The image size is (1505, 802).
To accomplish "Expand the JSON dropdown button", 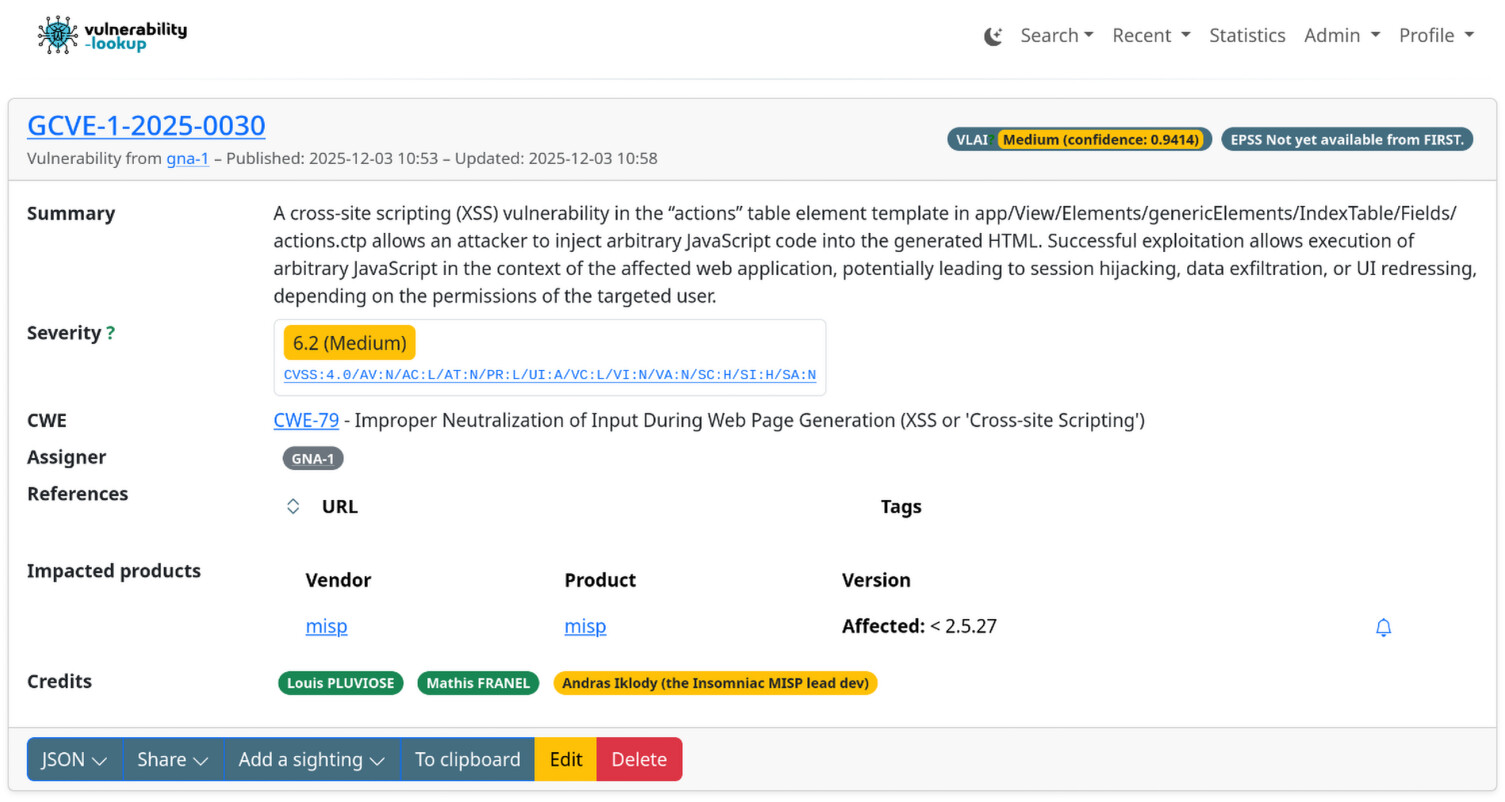I will pos(74,759).
